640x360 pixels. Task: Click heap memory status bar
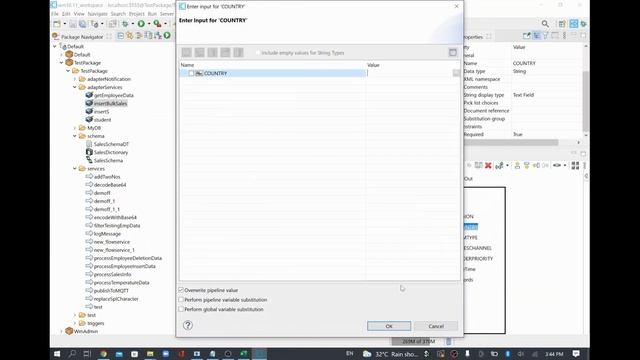(x=418, y=341)
